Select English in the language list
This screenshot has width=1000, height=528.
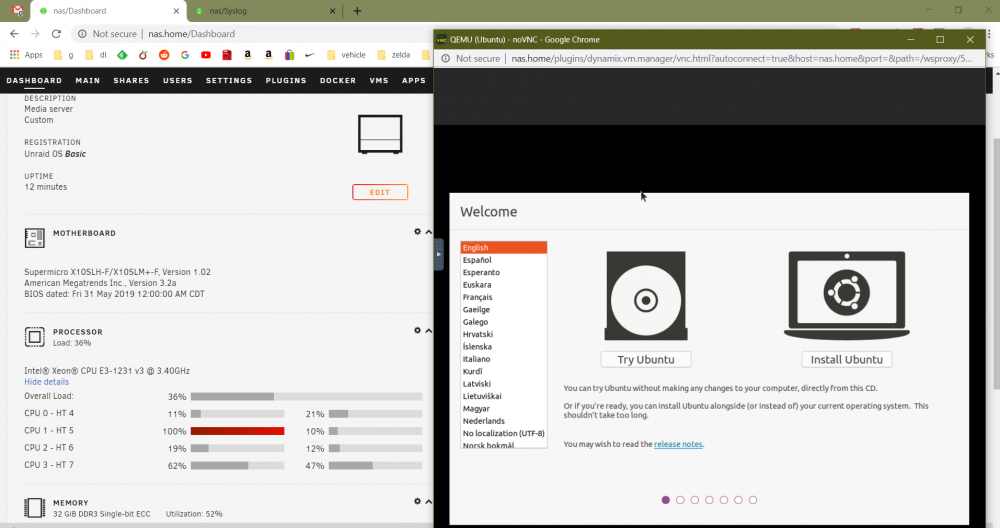click(504, 247)
